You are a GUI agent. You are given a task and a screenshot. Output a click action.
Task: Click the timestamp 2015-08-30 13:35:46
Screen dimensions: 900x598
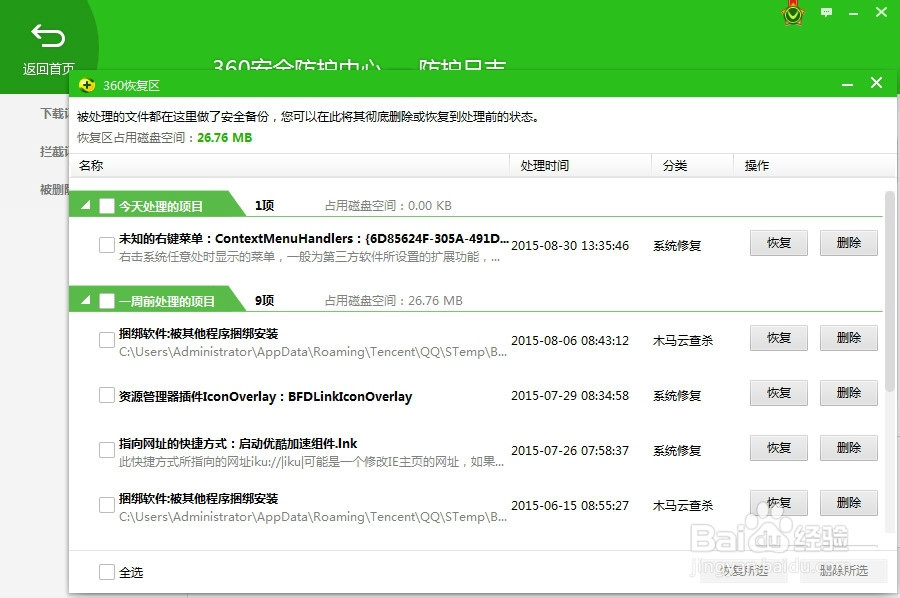coord(570,246)
